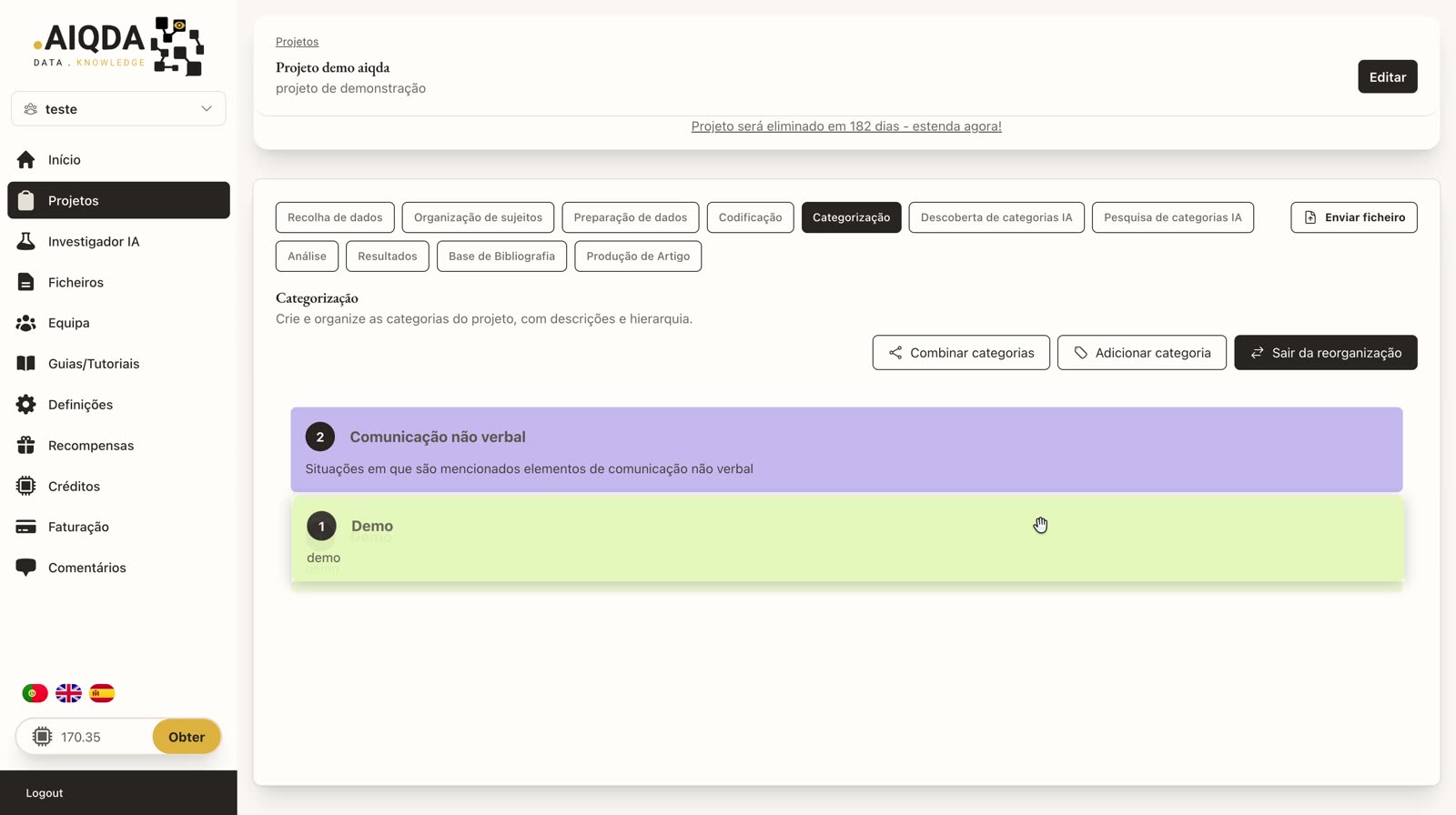Select the purple Comunicação não verbal category
Viewport: 1456px width, 815px height.
tap(846, 449)
